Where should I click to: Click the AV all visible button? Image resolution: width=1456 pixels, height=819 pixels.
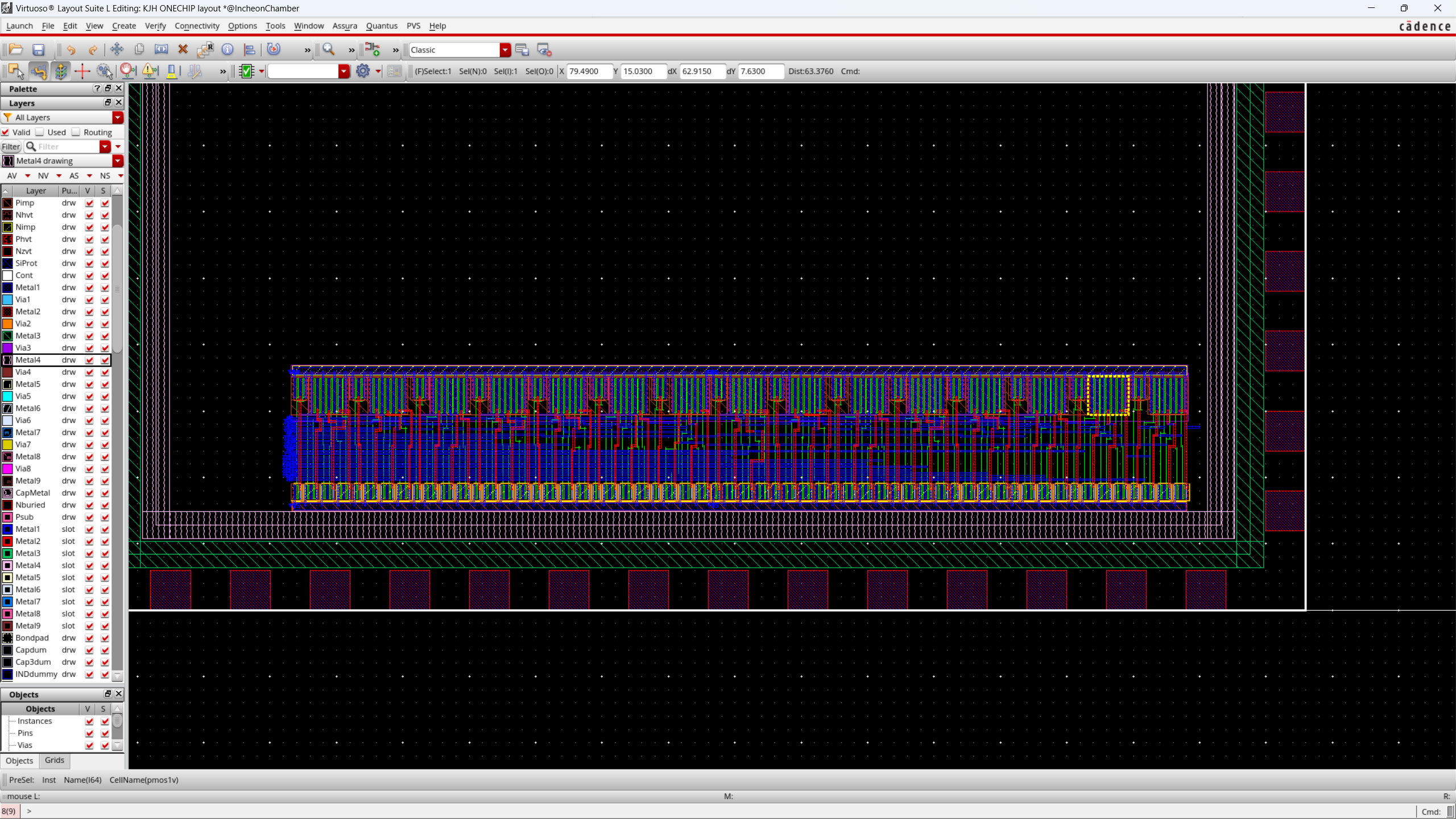12,176
